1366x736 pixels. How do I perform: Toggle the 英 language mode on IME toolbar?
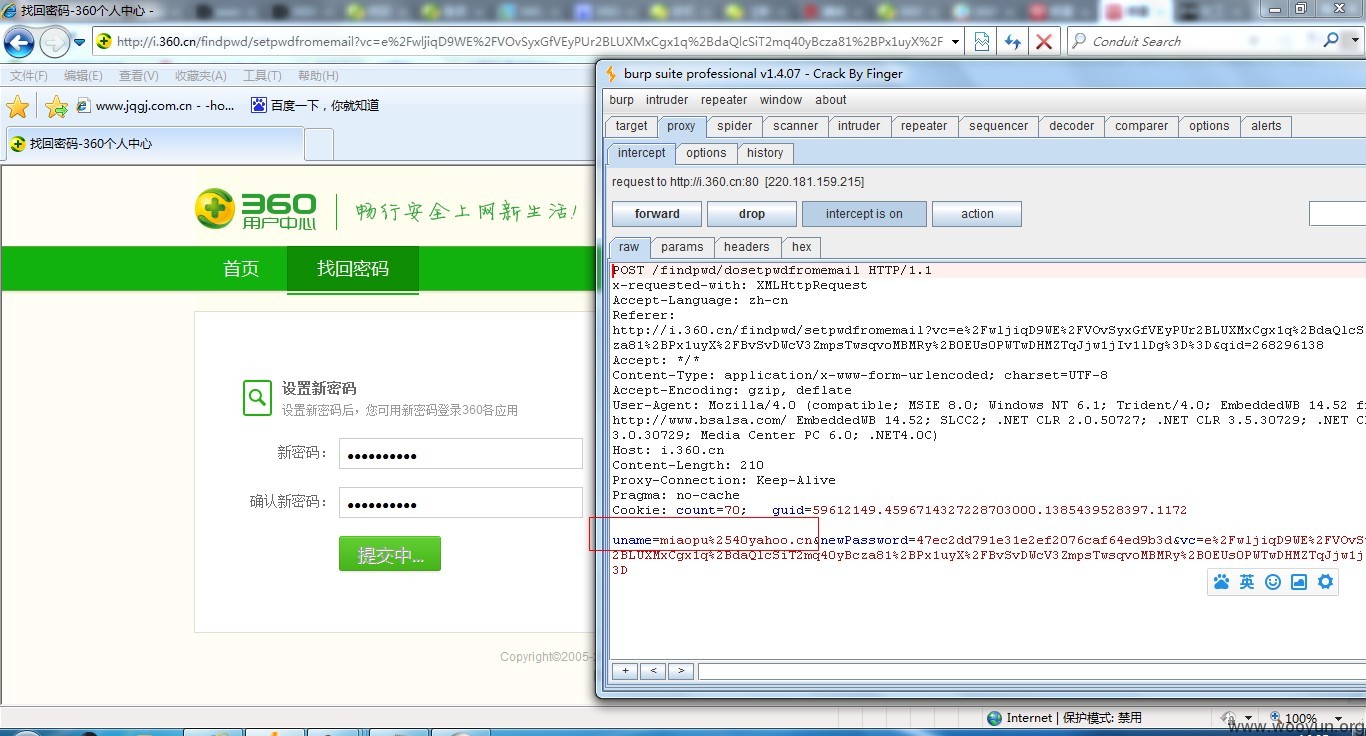pyautogui.click(x=1247, y=582)
